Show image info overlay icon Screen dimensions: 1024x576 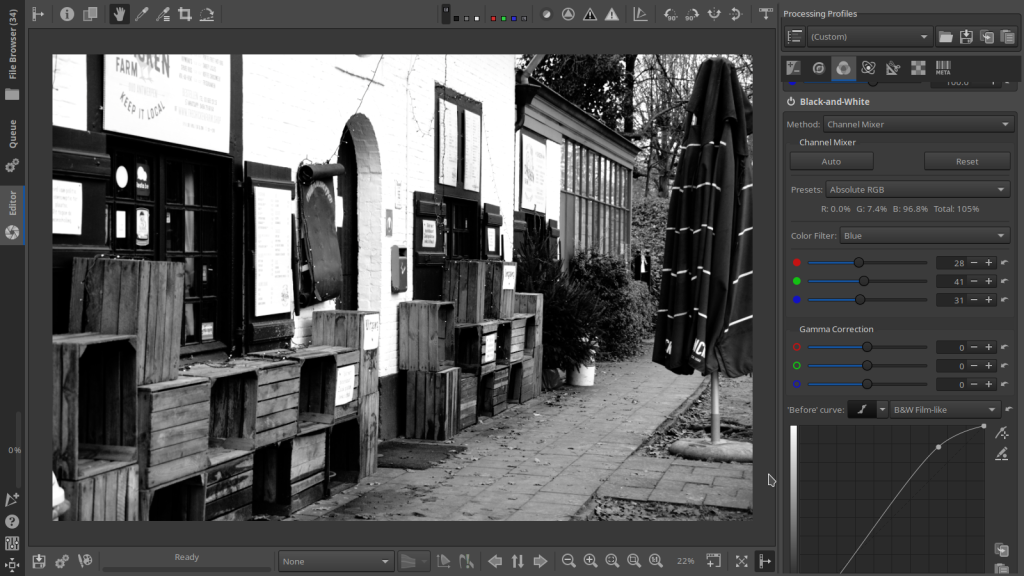[x=67, y=14]
